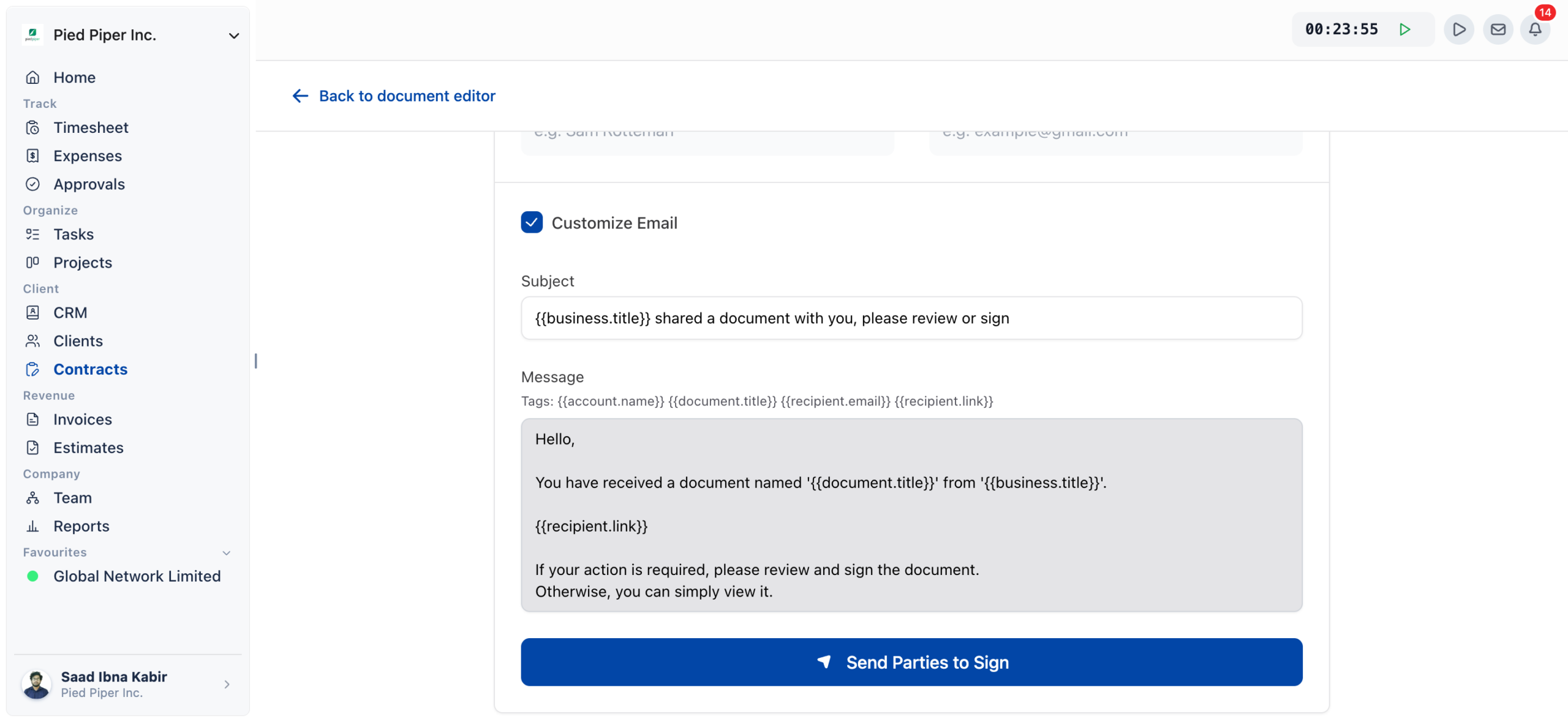
Task: Click the Expenses dollar icon
Action: [x=32, y=156]
